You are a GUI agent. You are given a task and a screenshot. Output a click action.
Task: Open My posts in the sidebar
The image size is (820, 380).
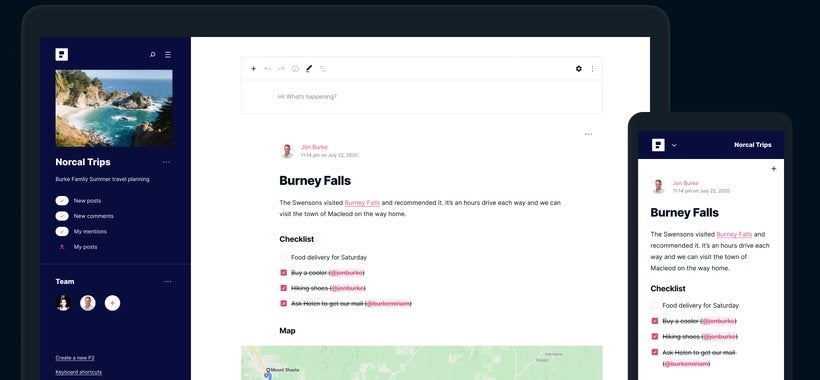(85, 247)
